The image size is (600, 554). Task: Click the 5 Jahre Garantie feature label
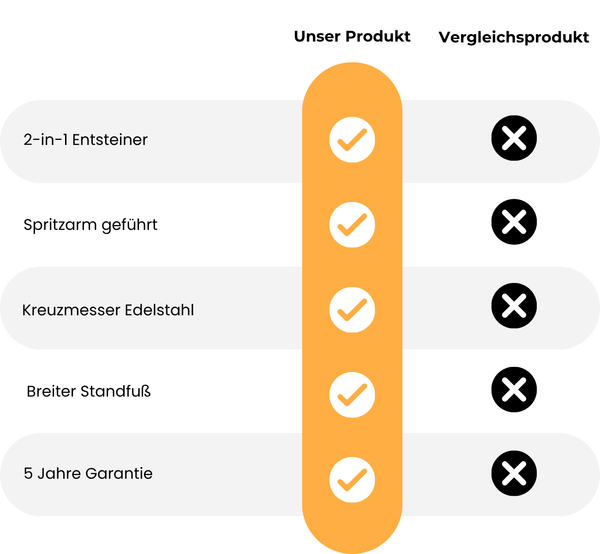tap(88, 473)
